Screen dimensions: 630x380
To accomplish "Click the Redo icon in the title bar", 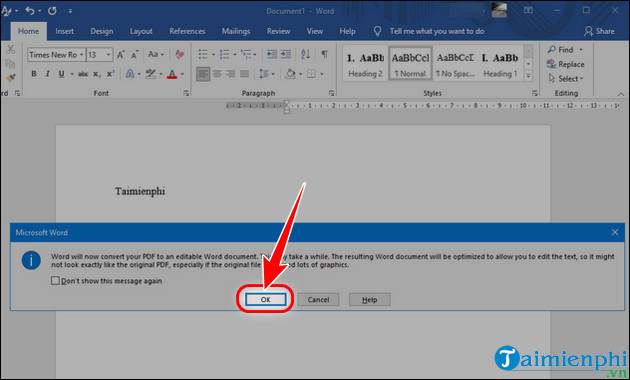I will 52,11.
